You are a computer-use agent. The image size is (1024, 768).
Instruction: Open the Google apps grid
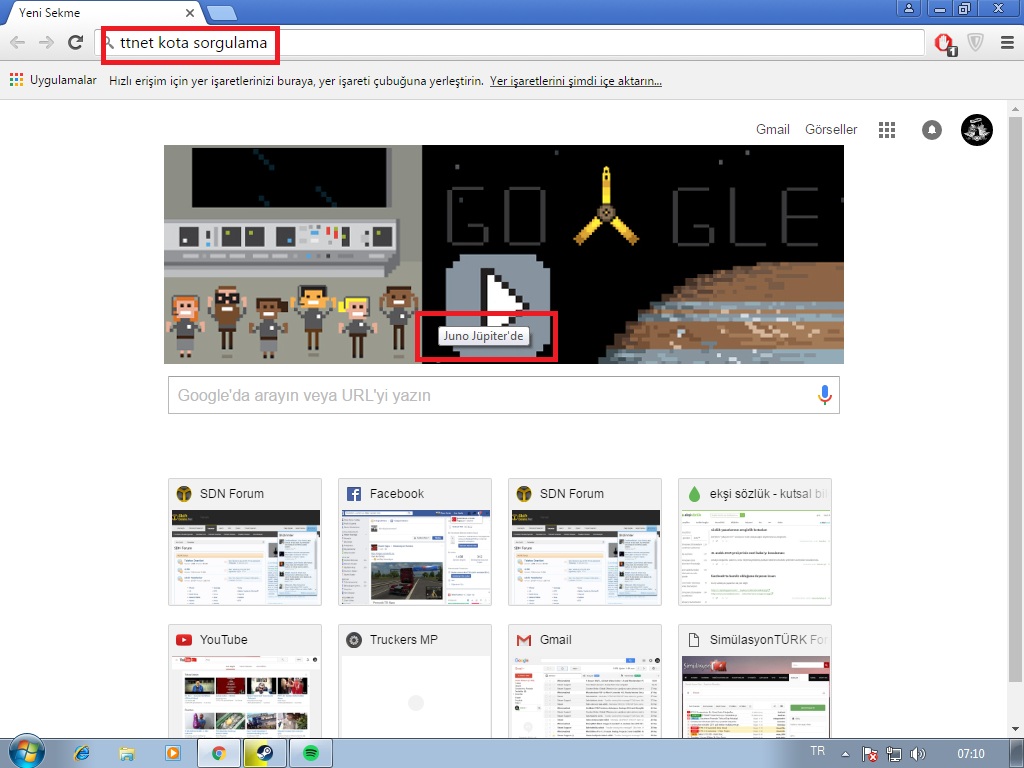tap(887, 130)
